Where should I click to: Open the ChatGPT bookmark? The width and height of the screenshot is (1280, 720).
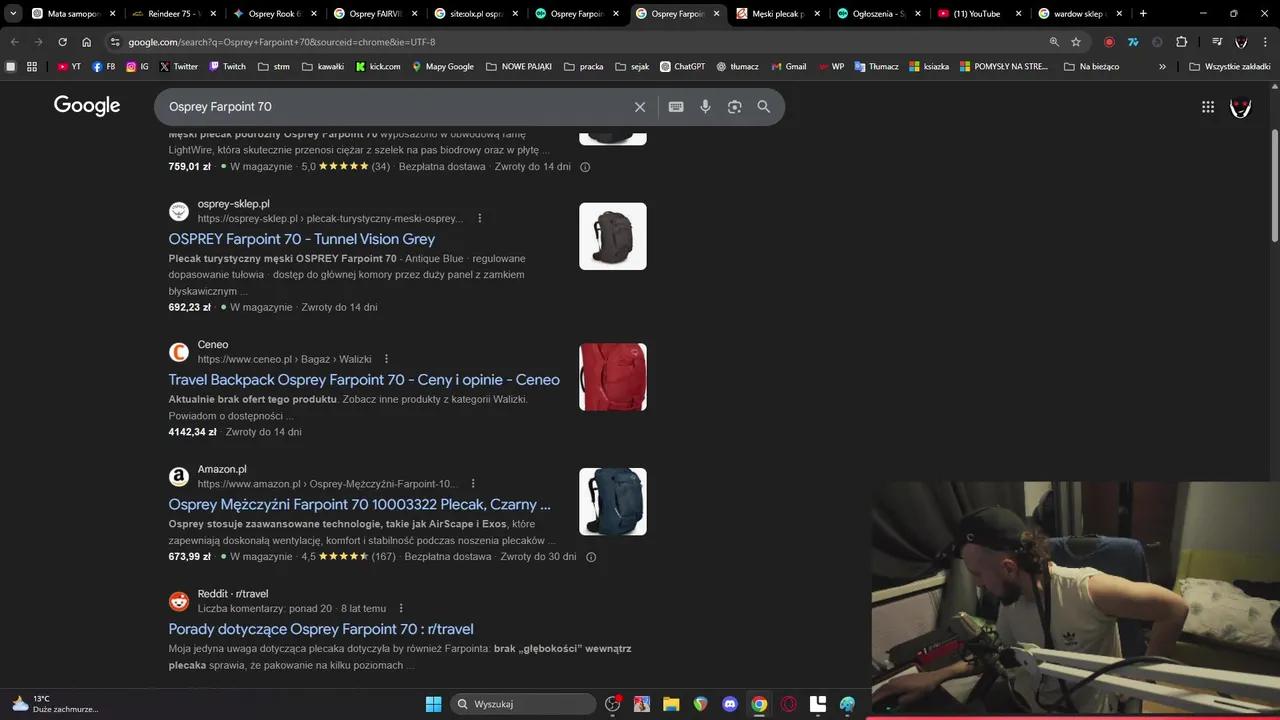tap(683, 67)
